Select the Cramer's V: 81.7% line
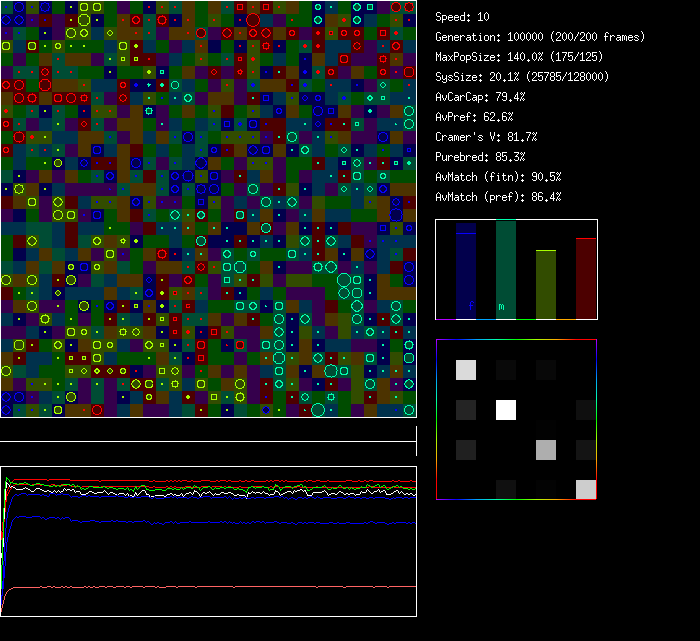Screen dimensions: 700x641 pos(486,137)
